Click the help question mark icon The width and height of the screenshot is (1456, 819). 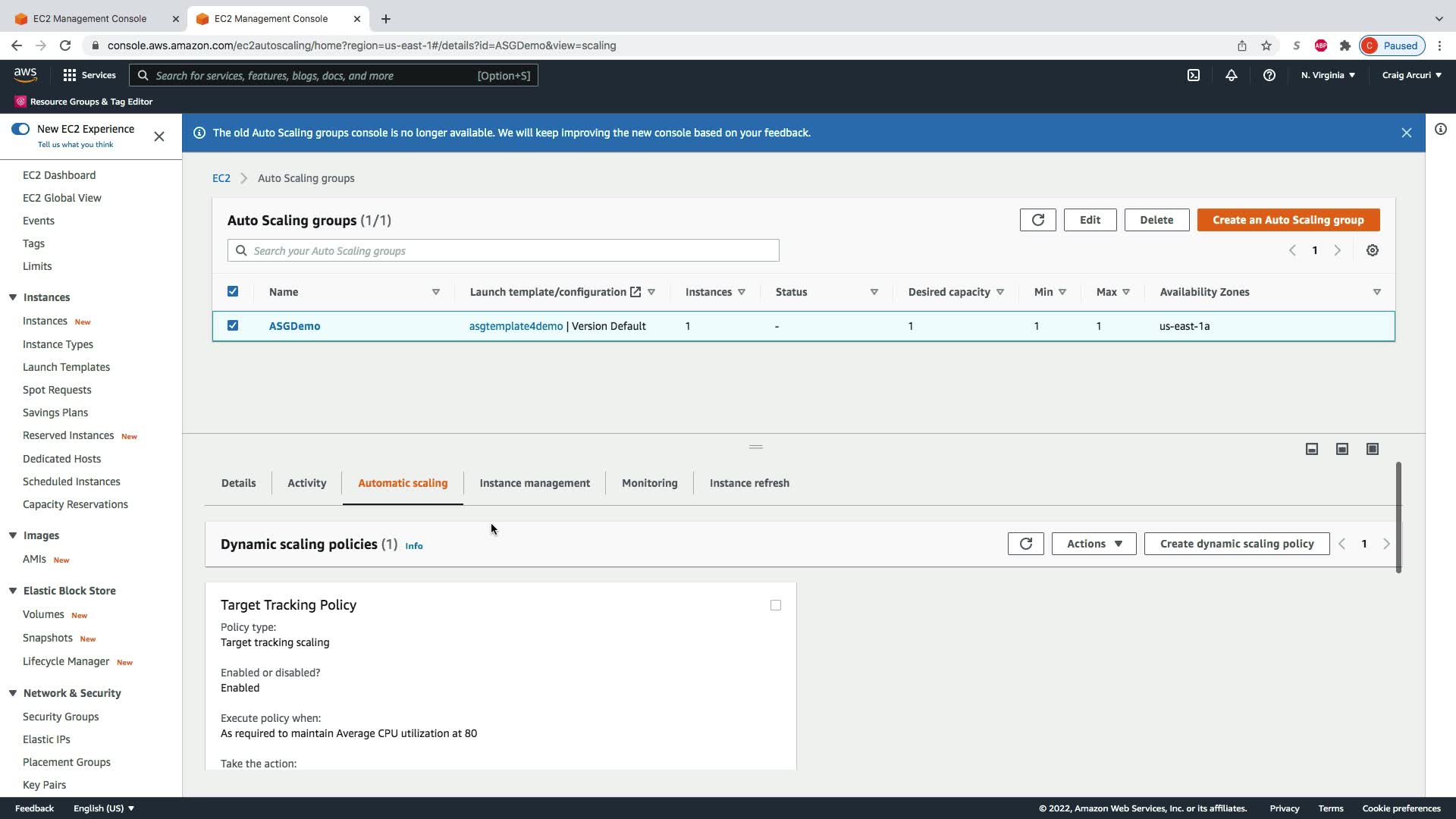(x=1269, y=75)
